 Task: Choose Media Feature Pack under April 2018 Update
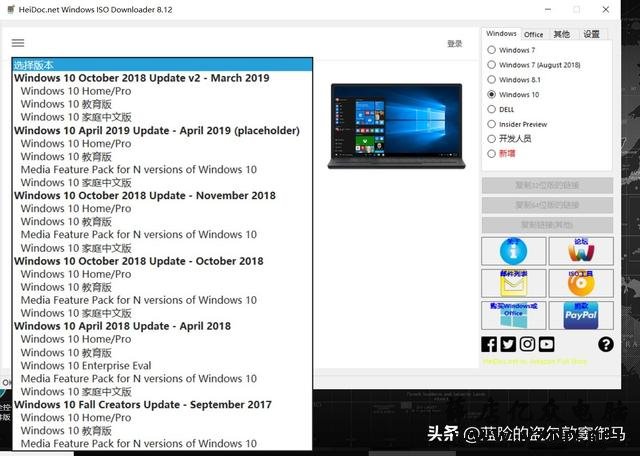(x=162, y=378)
